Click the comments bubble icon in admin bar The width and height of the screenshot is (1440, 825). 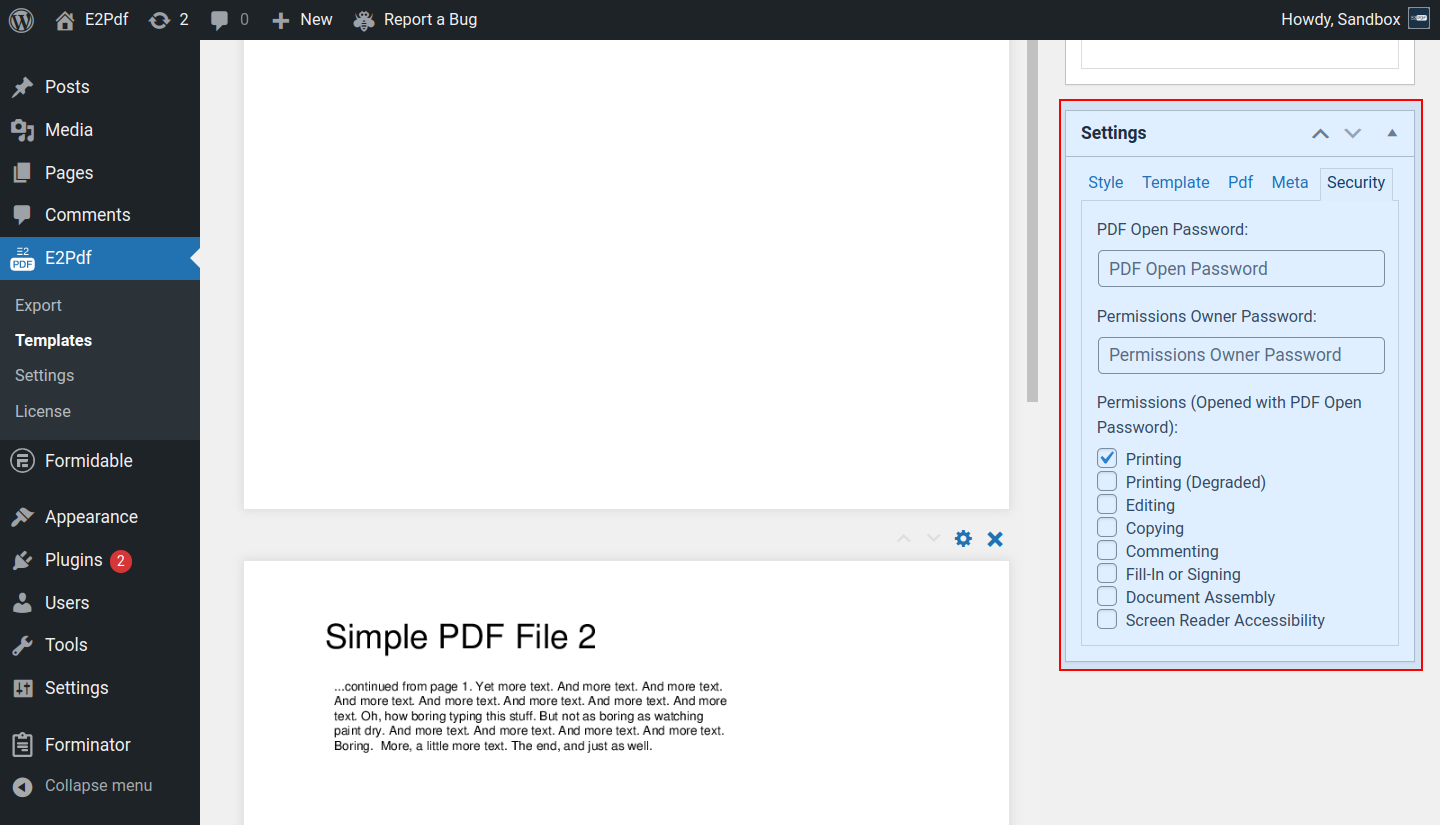[220, 19]
